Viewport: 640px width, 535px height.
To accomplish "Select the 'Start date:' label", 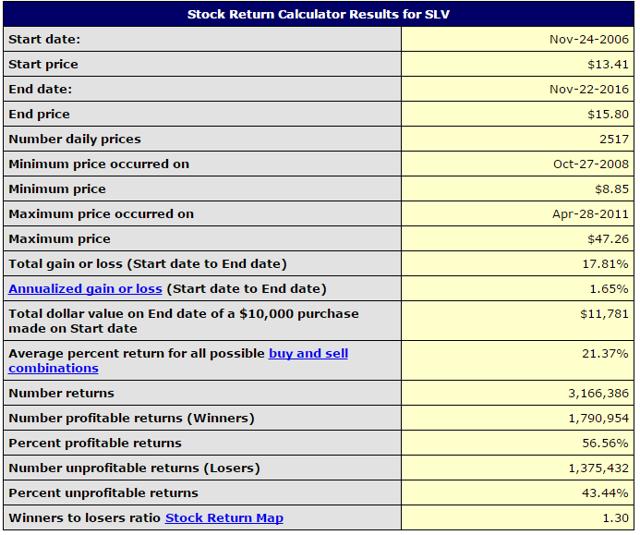I will [44, 40].
